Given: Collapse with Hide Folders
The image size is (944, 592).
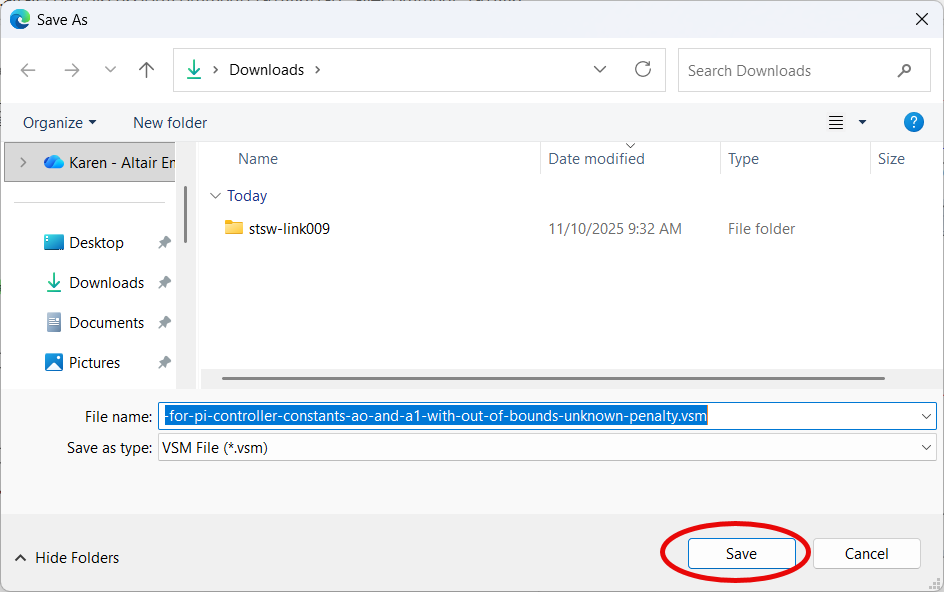Looking at the screenshot, I should click(66, 558).
